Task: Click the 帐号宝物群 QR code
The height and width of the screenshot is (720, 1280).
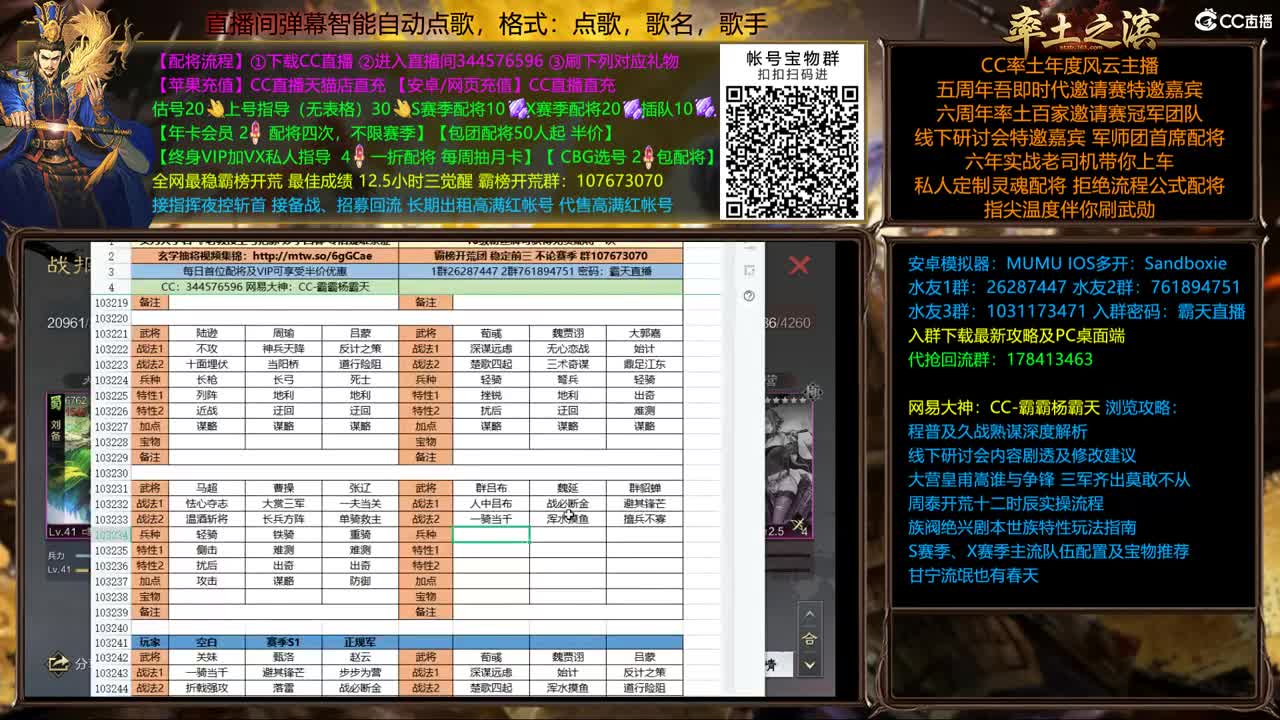Action: click(792, 150)
